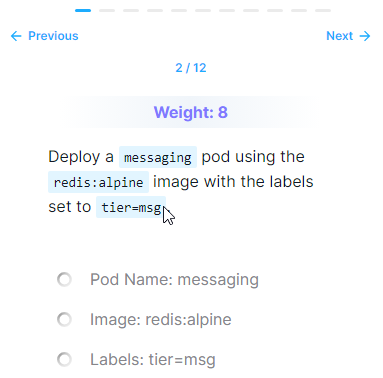The height and width of the screenshot is (378, 383).
Task: Jump to the third progress bar segment
Action: point(131,10)
